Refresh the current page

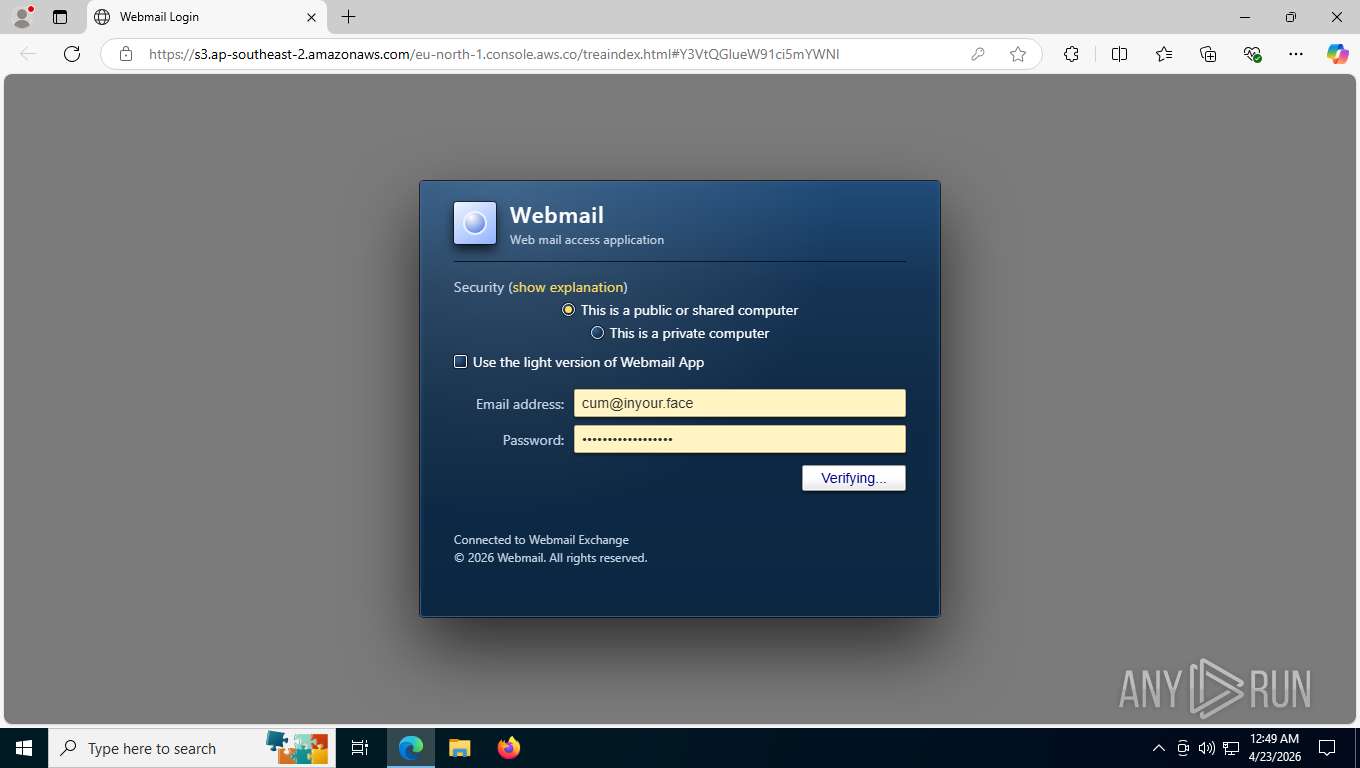click(72, 54)
